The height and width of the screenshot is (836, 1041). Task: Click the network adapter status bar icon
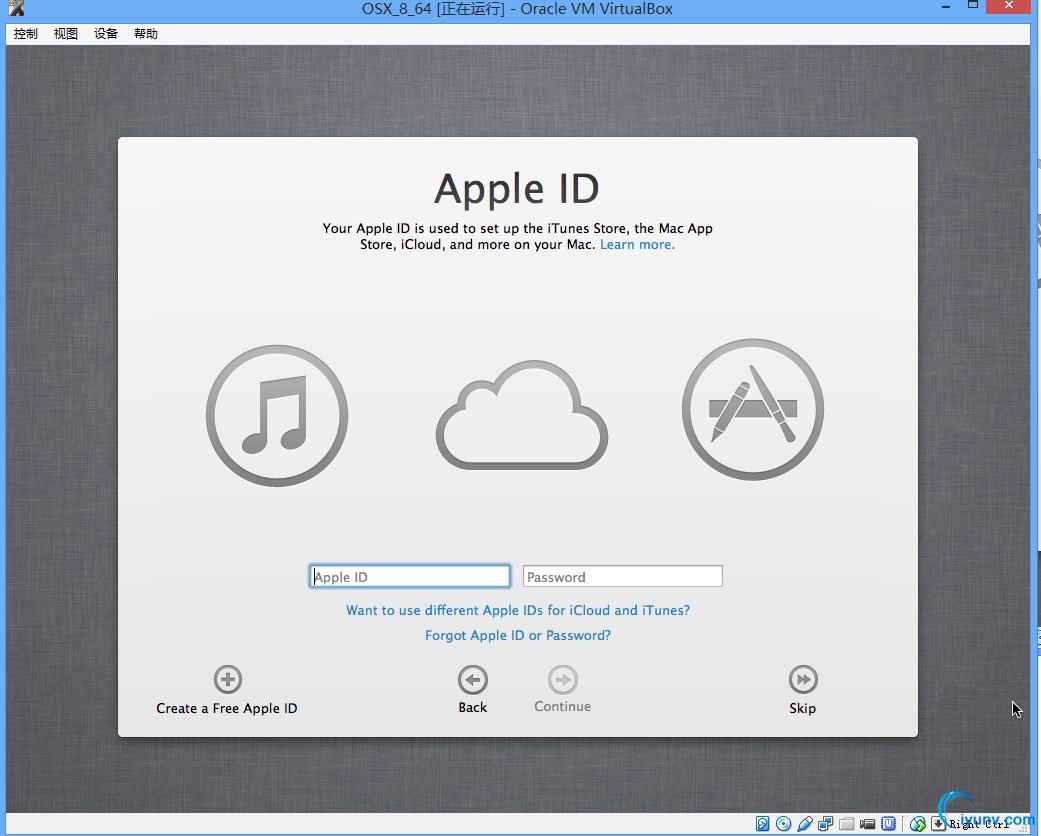[x=826, y=824]
